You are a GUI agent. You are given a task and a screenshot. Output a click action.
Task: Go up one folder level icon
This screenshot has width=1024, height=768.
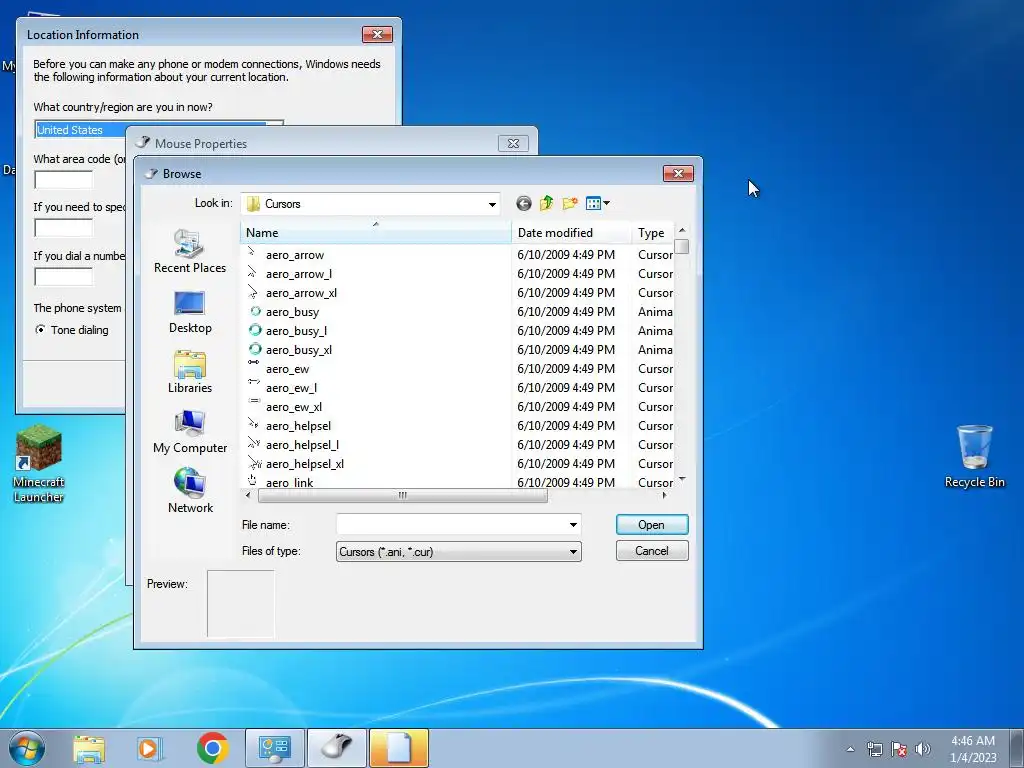pos(547,204)
